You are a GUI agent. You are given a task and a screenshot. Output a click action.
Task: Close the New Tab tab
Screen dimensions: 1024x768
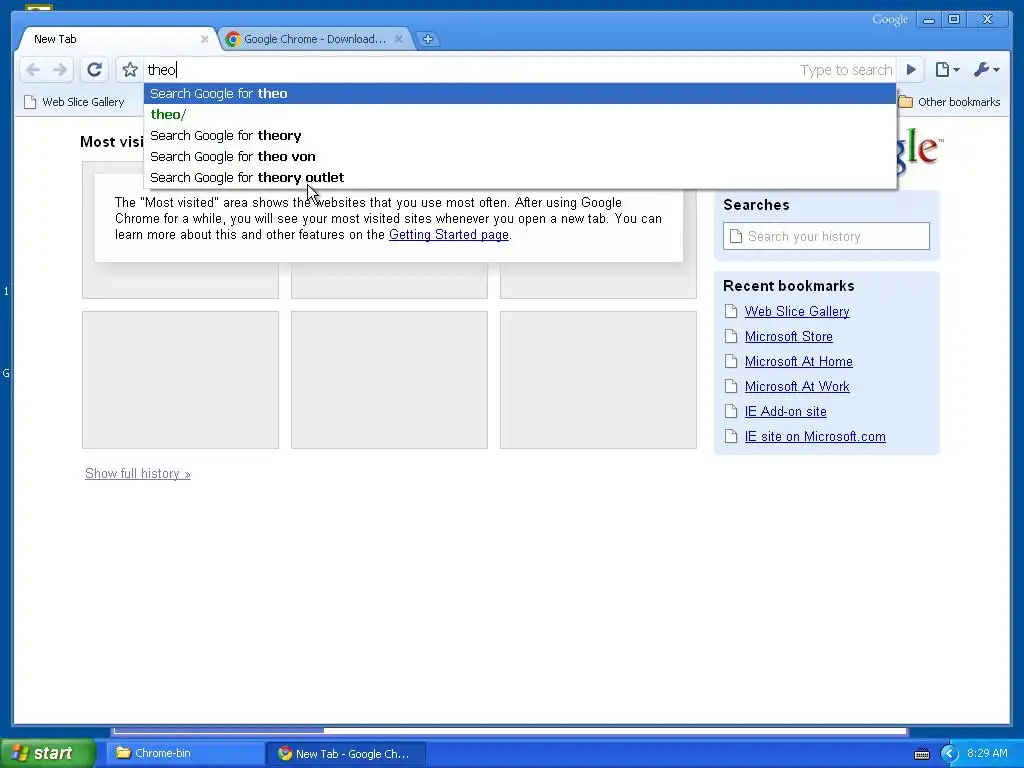point(204,39)
